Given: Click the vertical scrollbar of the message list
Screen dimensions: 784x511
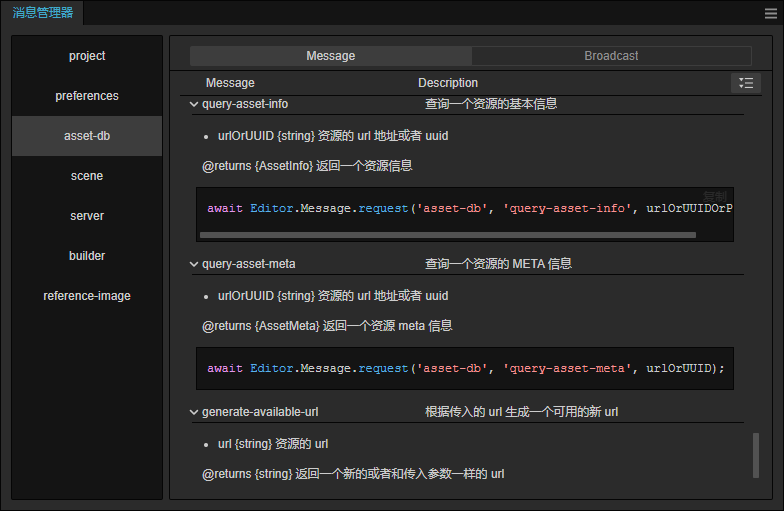Looking at the screenshot, I should [756, 454].
